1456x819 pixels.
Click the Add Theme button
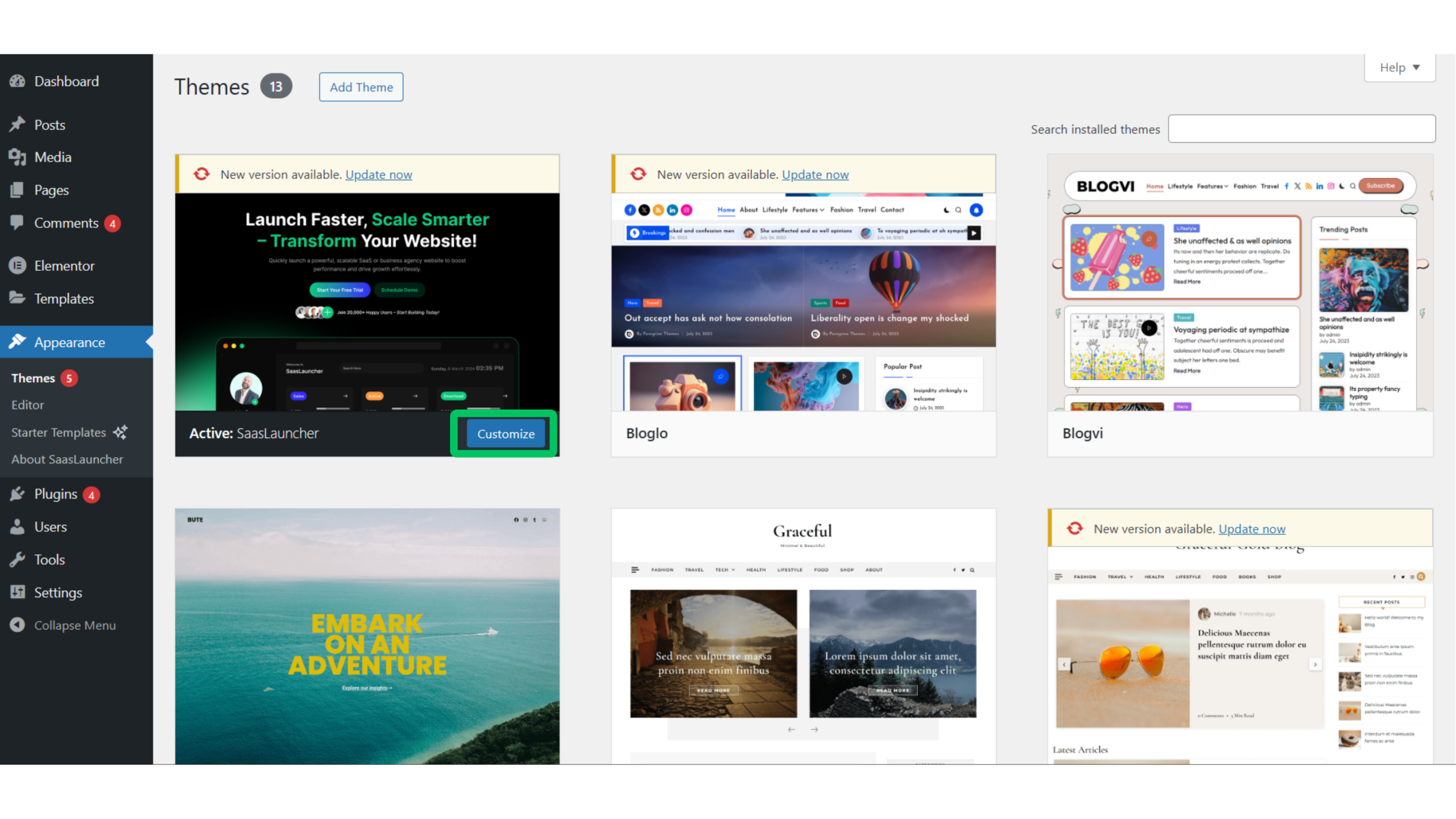(x=361, y=87)
